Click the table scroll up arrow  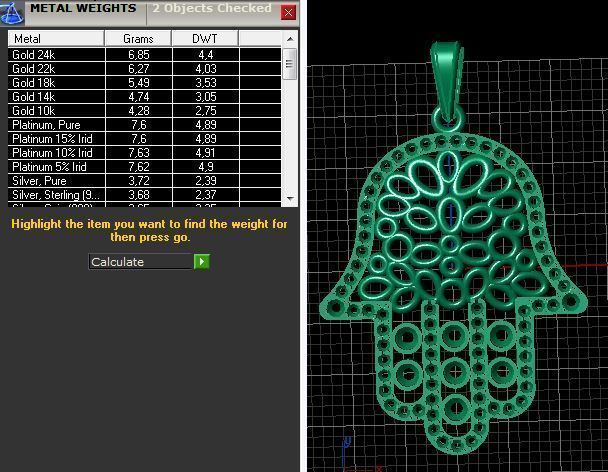click(290, 39)
